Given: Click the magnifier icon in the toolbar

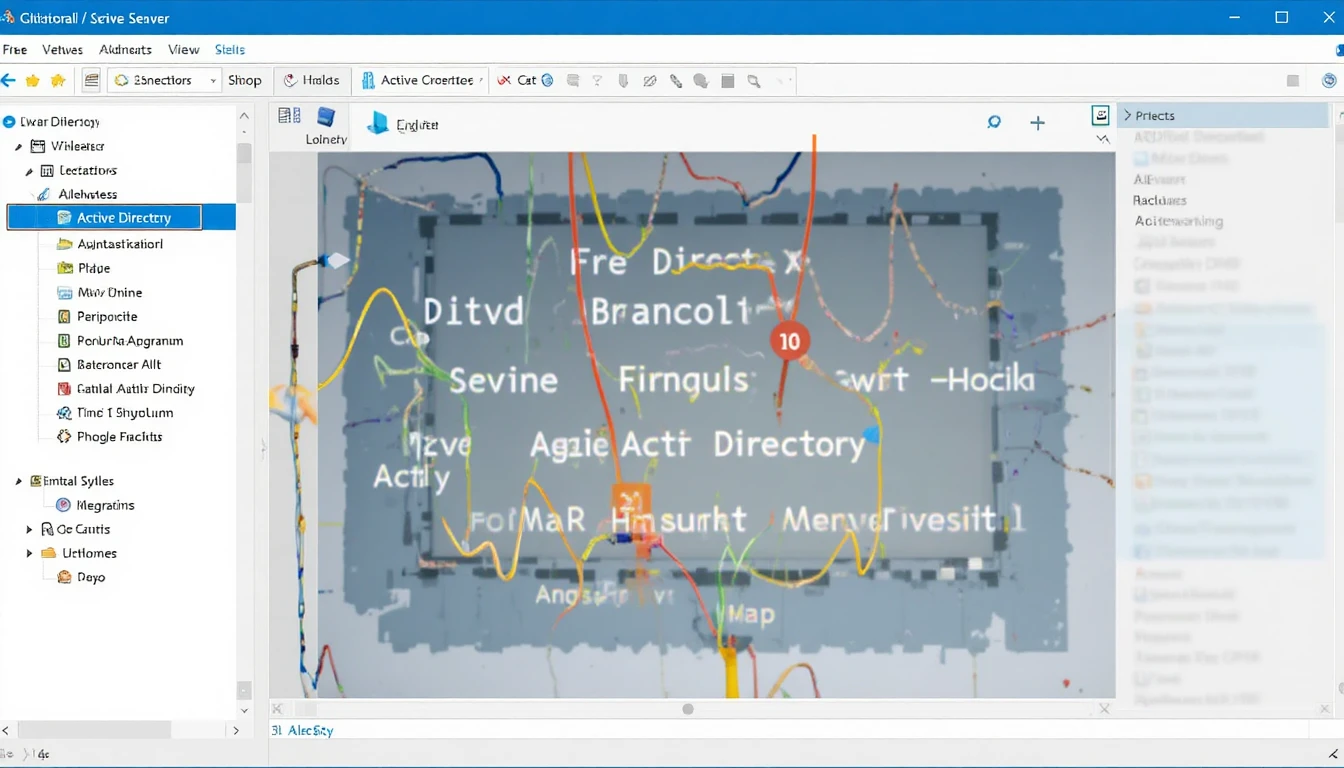Looking at the screenshot, I should pyautogui.click(x=754, y=81).
